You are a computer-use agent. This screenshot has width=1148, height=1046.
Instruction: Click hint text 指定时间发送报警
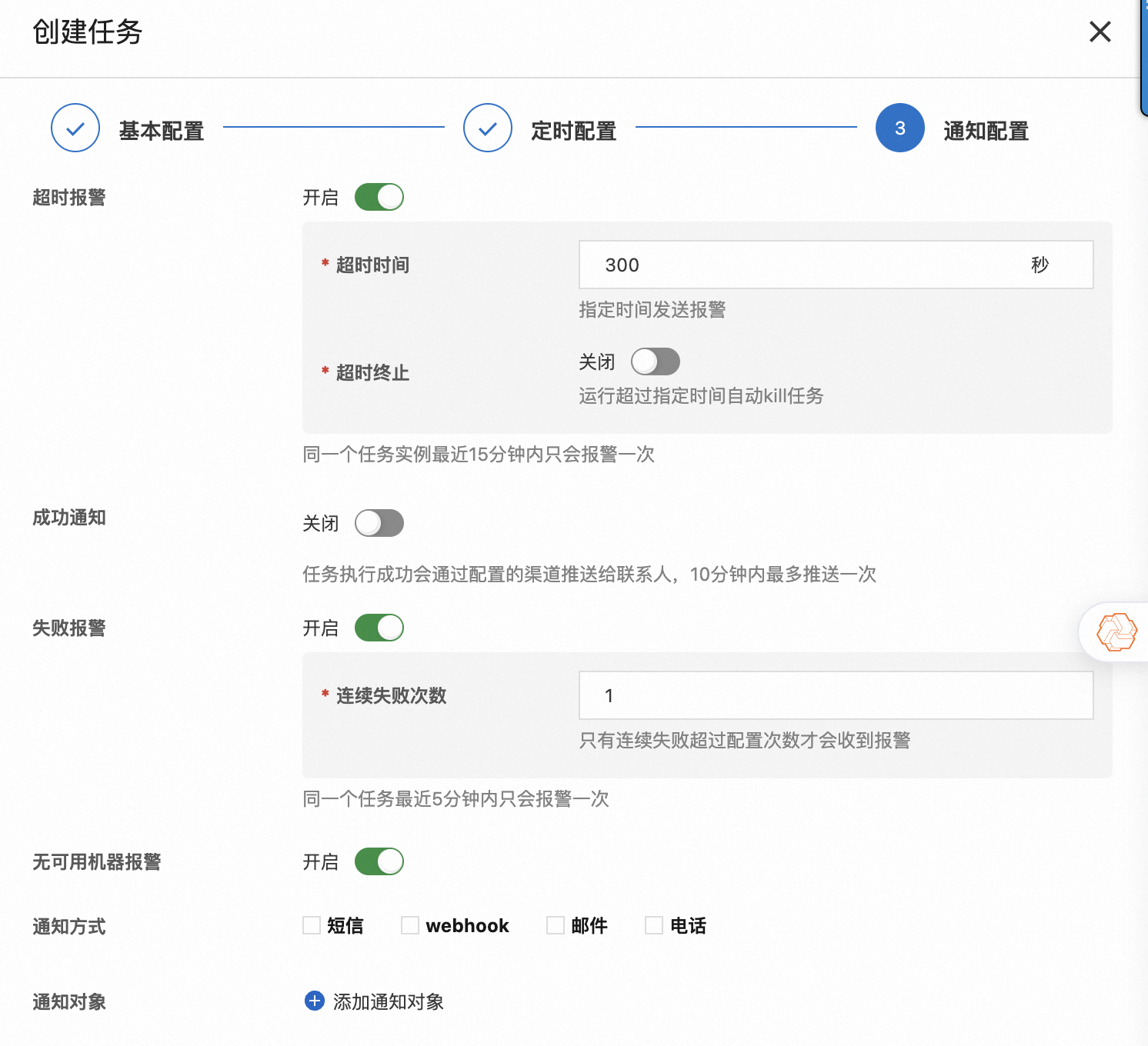click(652, 310)
